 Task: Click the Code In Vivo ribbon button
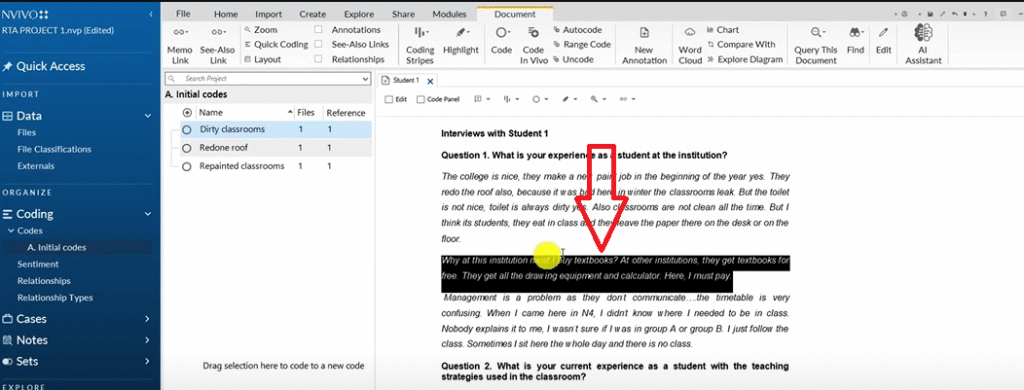pos(533,44)
